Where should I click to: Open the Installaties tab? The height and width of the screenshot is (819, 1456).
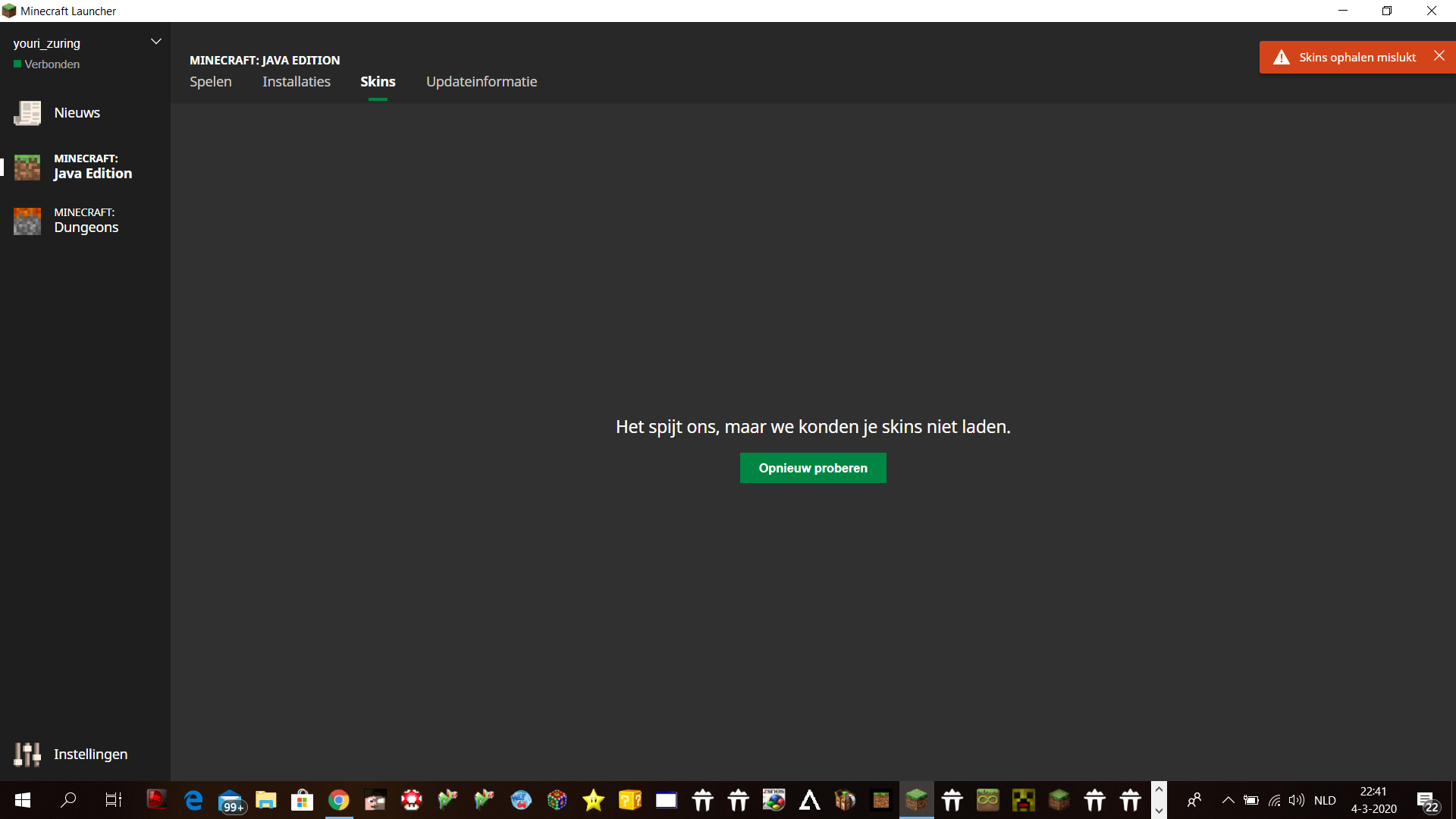[x=296, y=82]
